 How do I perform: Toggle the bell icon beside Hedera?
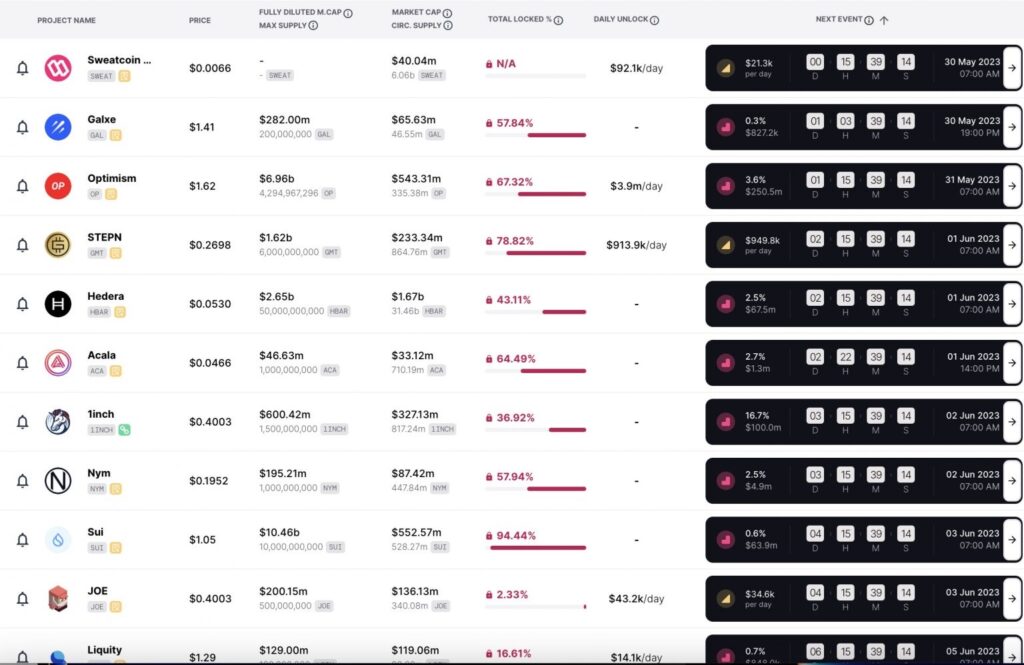tap(22, 304)
